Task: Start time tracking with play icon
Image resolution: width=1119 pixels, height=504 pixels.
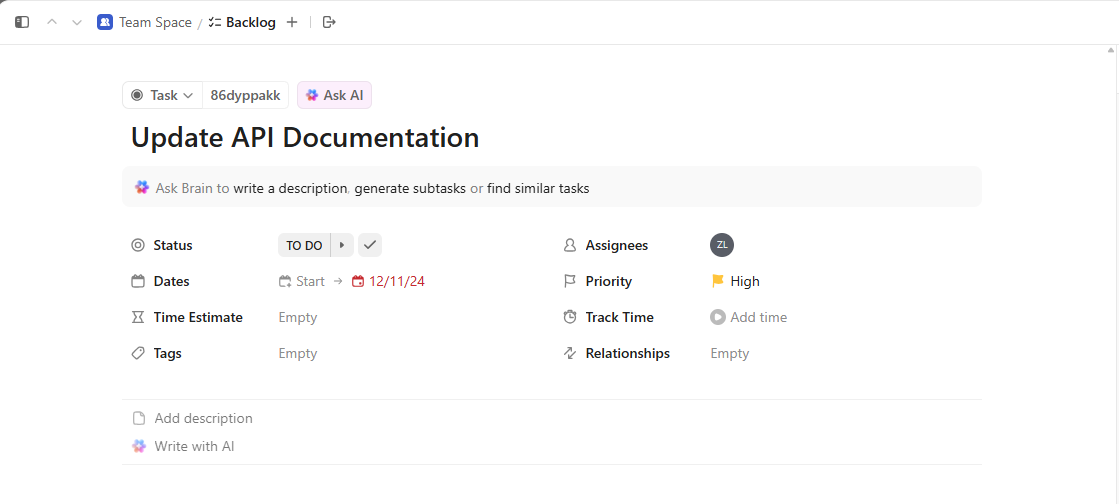Action: (x=718, y=317)
